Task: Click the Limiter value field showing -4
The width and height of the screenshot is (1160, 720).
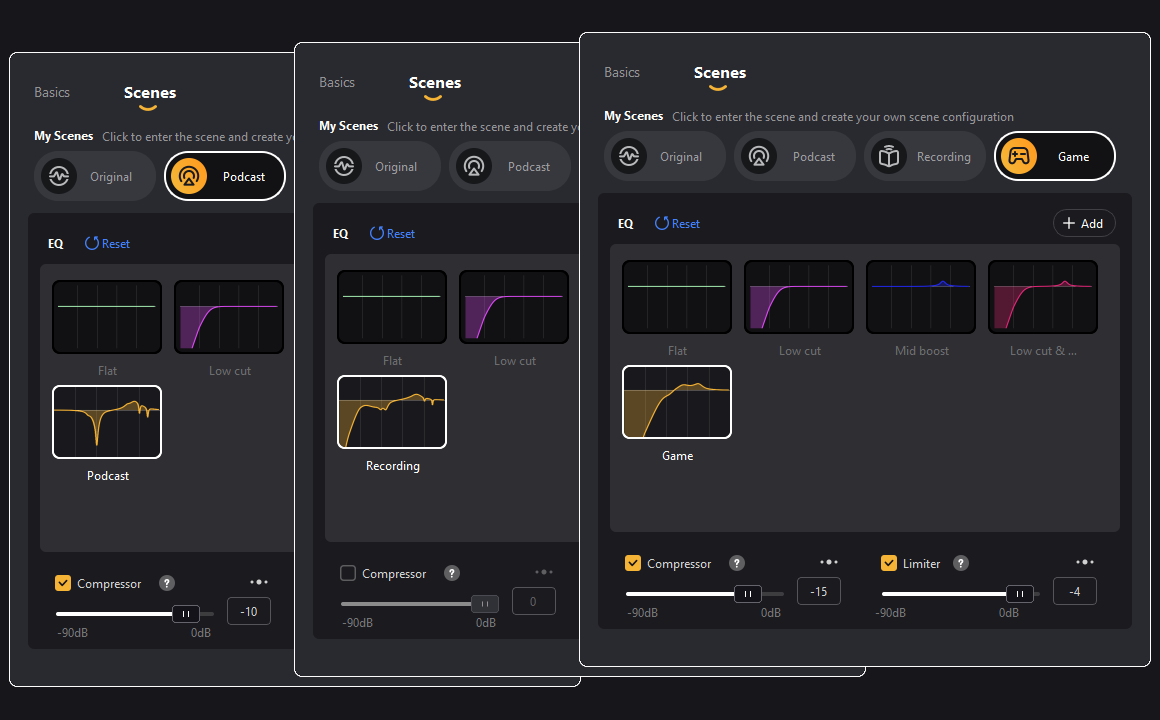Action: click(x=1074, y=592)
